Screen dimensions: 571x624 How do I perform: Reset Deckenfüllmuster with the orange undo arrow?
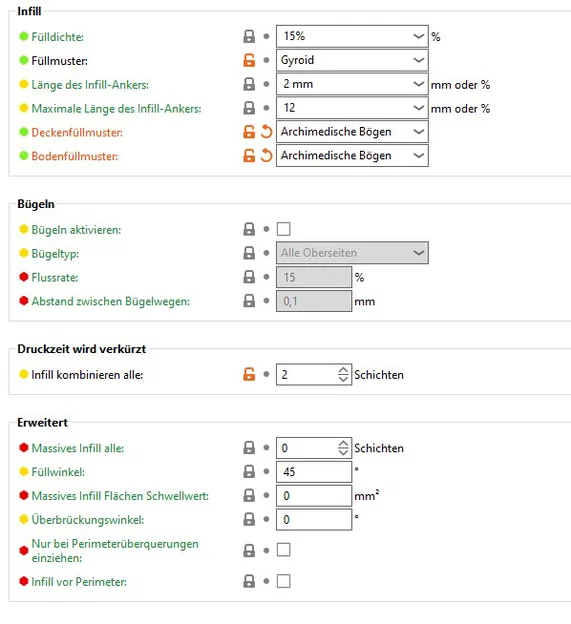coord(266,132)
